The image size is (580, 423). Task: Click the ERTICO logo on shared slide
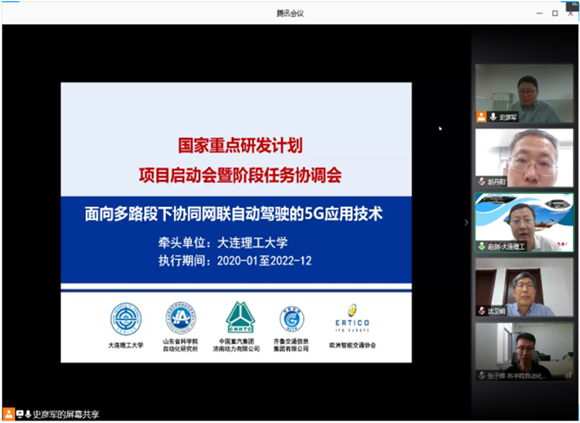pos(352,319)
